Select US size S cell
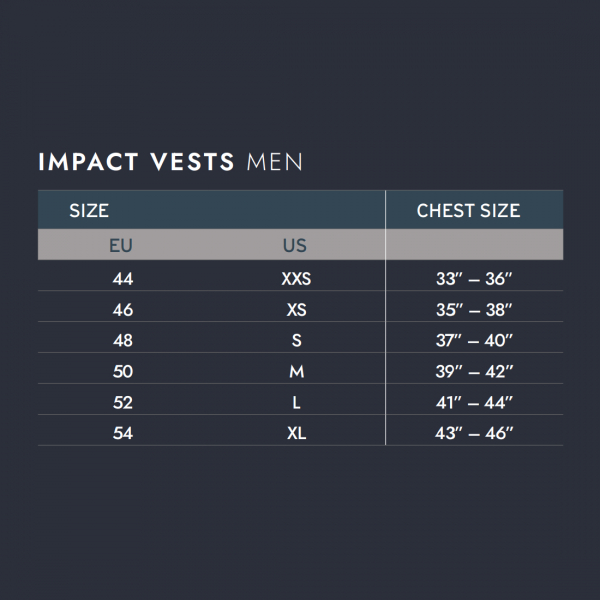The height and width of the screenshot is (600, 600). [x=297, y=340]
